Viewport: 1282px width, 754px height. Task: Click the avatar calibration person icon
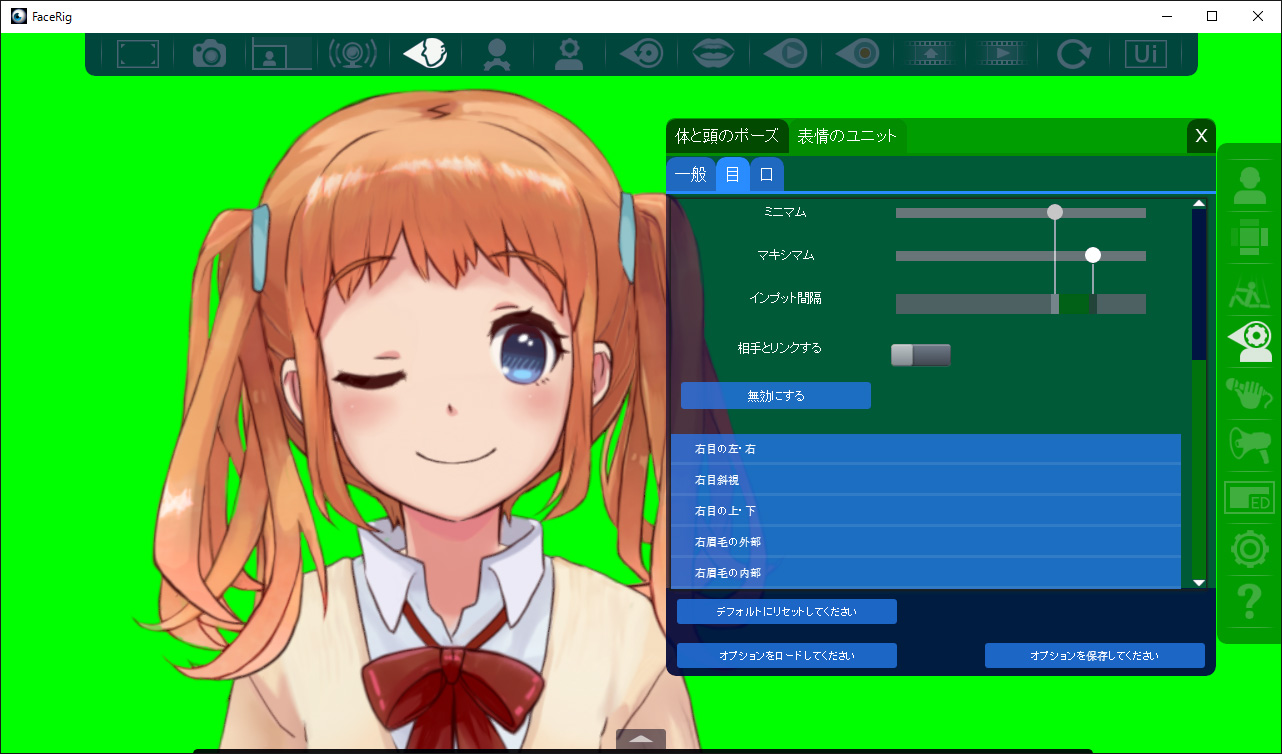coord(495,54)
